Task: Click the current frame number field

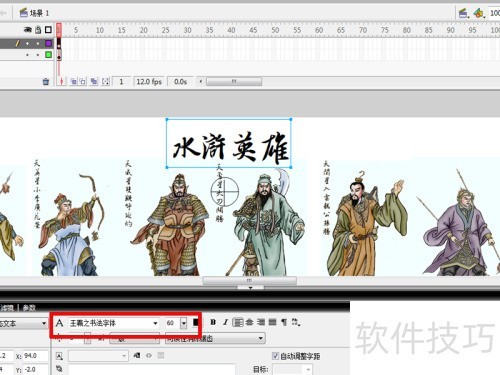Action: pos(121,82)
